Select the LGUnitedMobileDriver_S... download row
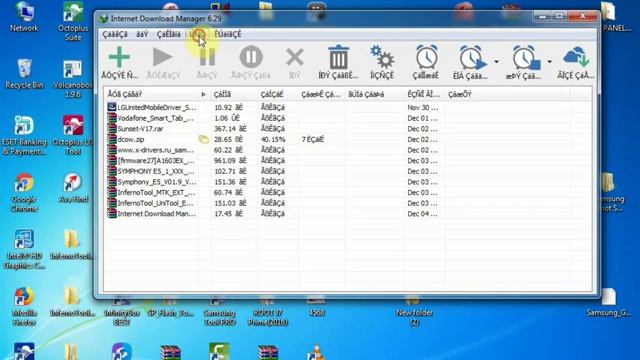640x360 pixels. click(347, 107)
